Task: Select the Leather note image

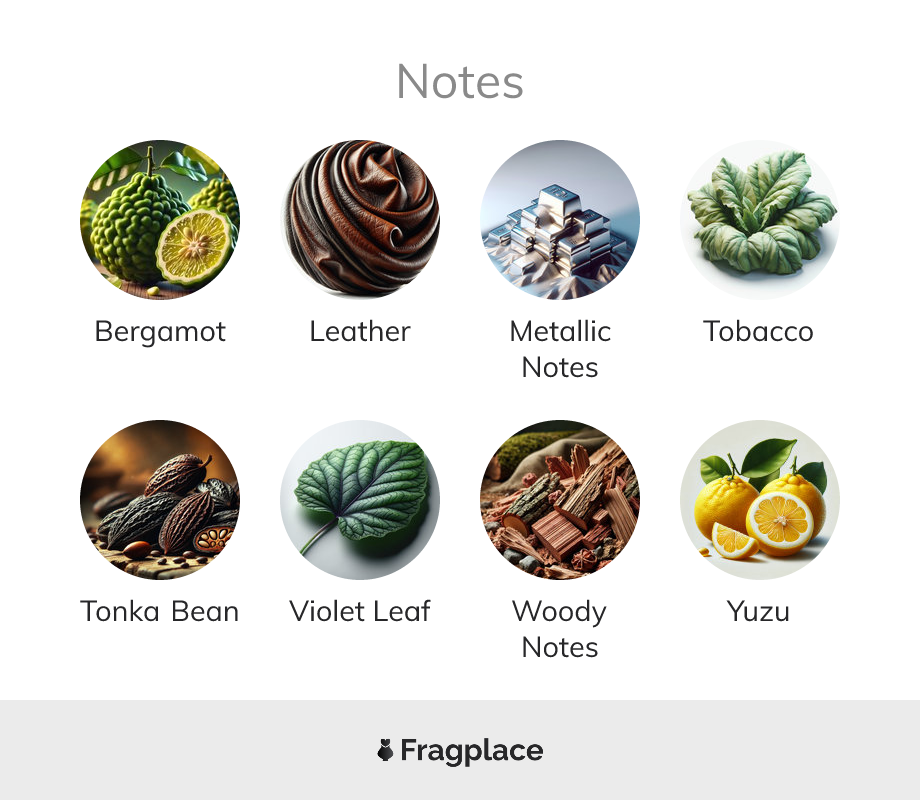Action: pyautogui.click(x=360, y=220)
